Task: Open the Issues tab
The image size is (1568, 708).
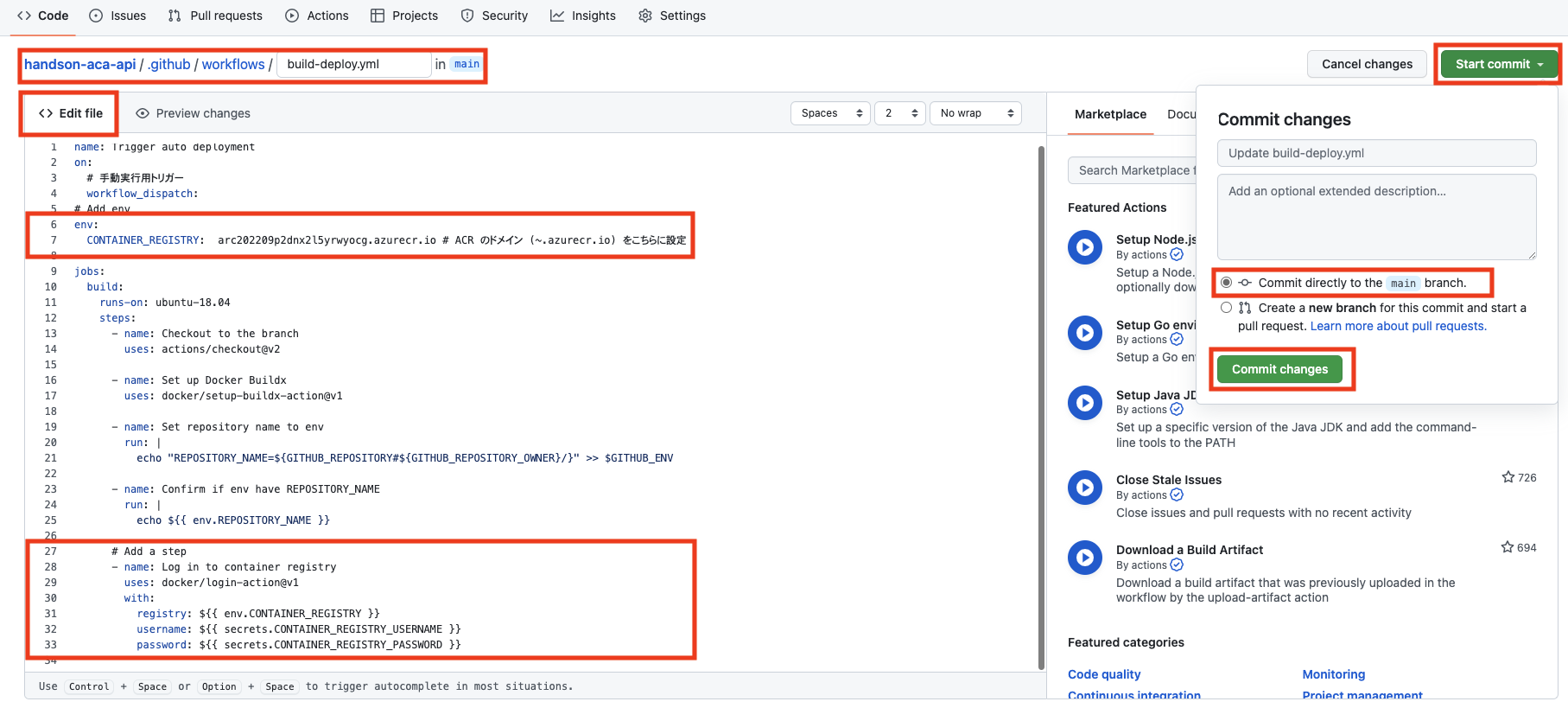Action: pos(117,16)
